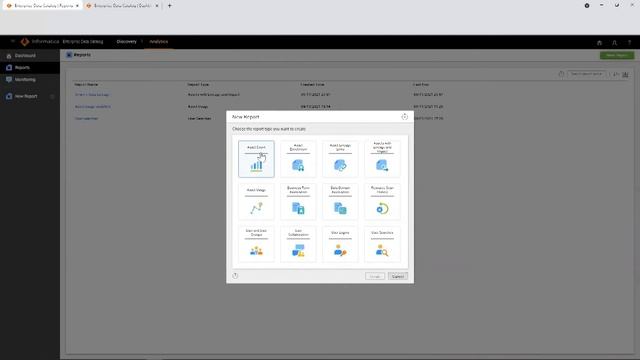The width and height of the screenshot is (640, 360).
Task: Open the help icon in New Report dialog footer
Action: [235, 276]
